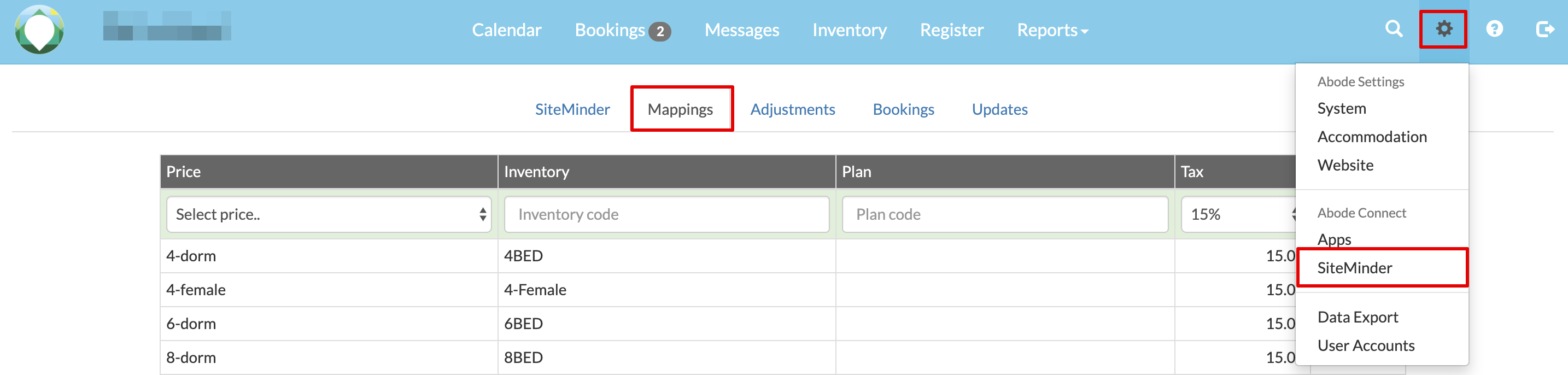Open the Messages page
The image size is (1568, 375).
coord(741,30)
